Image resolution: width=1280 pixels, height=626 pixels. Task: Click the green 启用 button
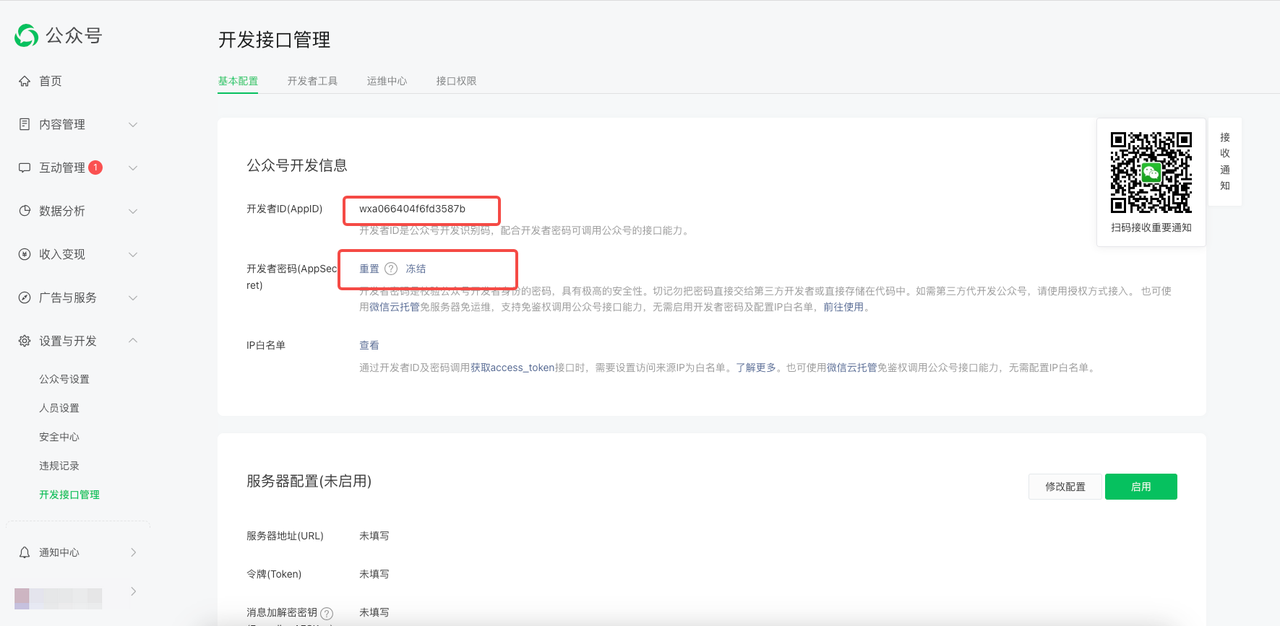tap(1140, 487)
